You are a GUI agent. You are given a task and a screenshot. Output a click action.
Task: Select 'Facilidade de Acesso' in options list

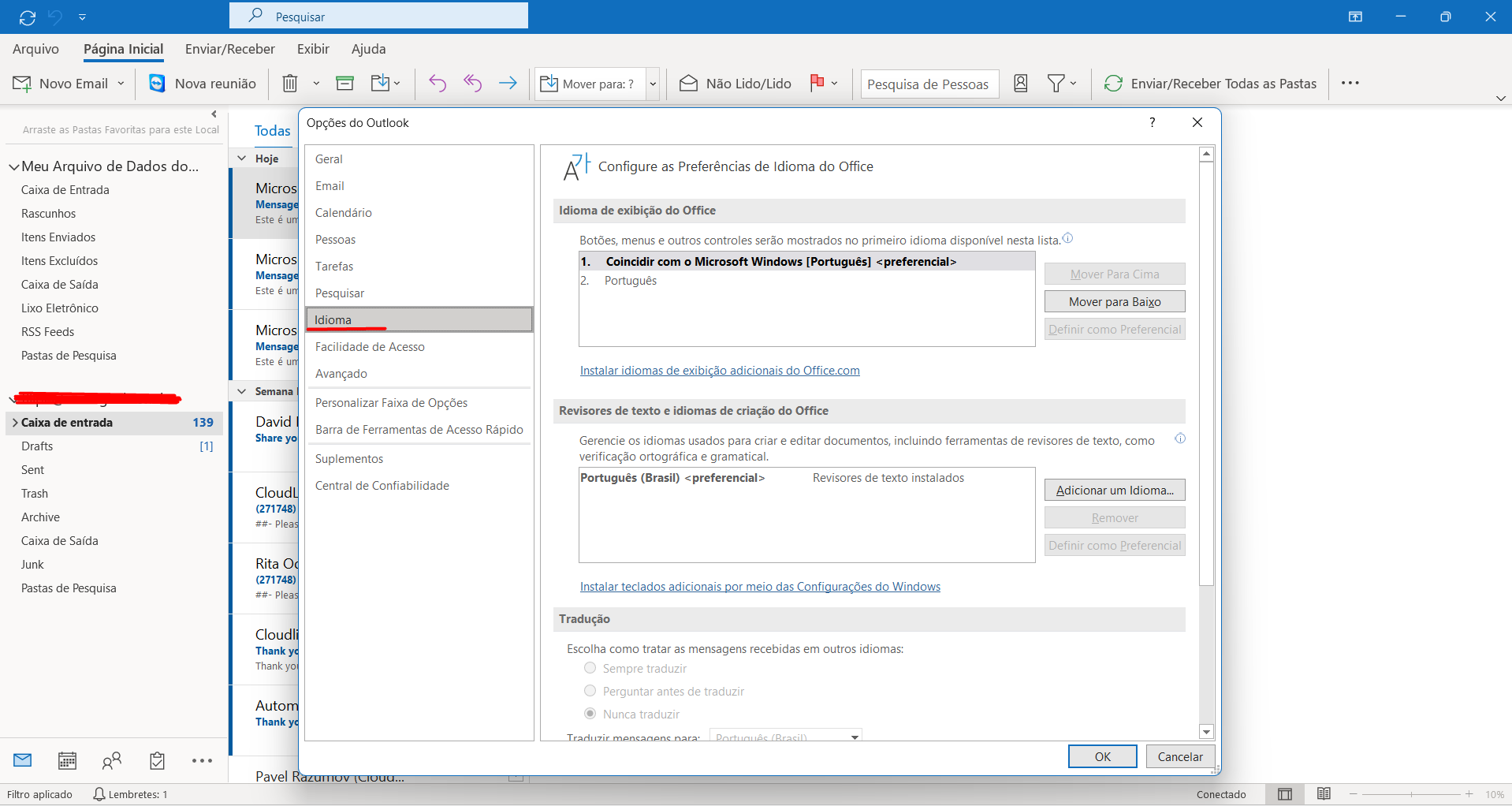(x=370, y=347)
